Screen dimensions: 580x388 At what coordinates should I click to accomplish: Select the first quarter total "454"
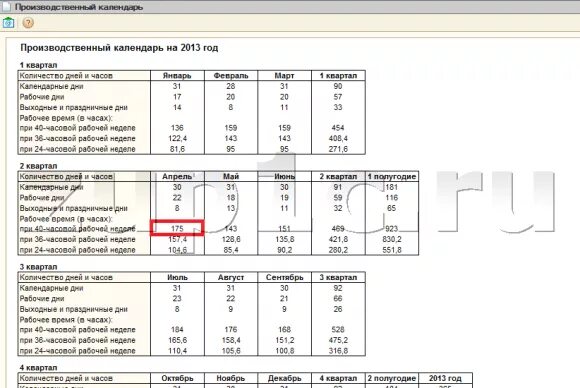pos(338,128)
